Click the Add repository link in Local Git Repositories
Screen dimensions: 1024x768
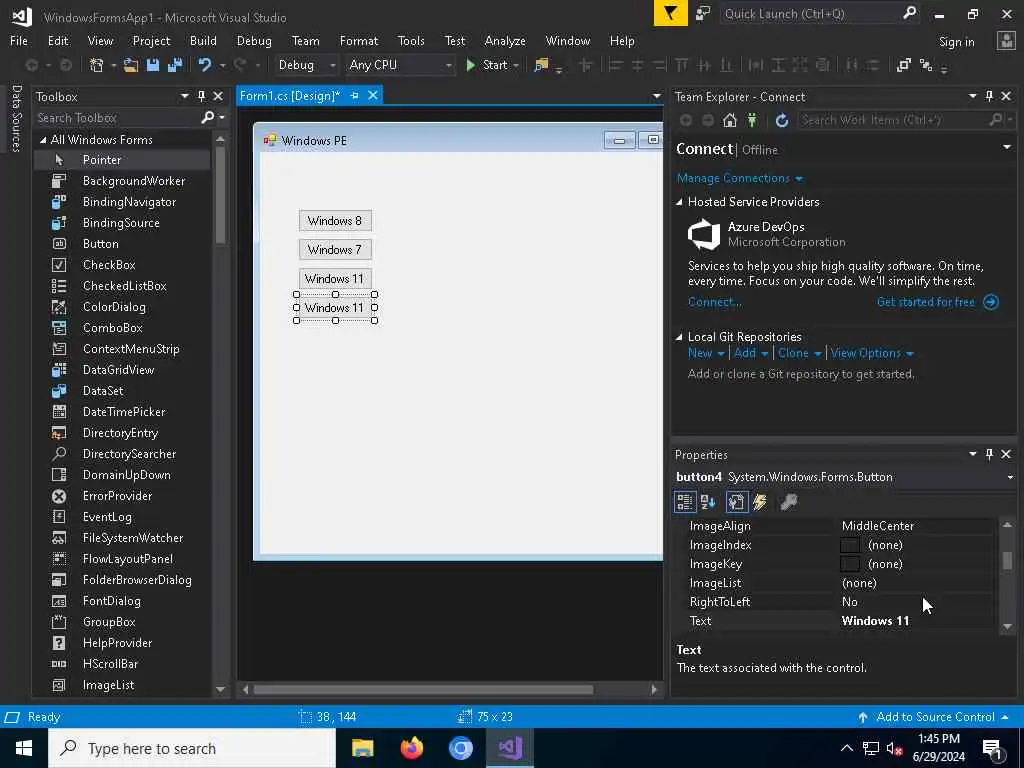tap(744, 353)
